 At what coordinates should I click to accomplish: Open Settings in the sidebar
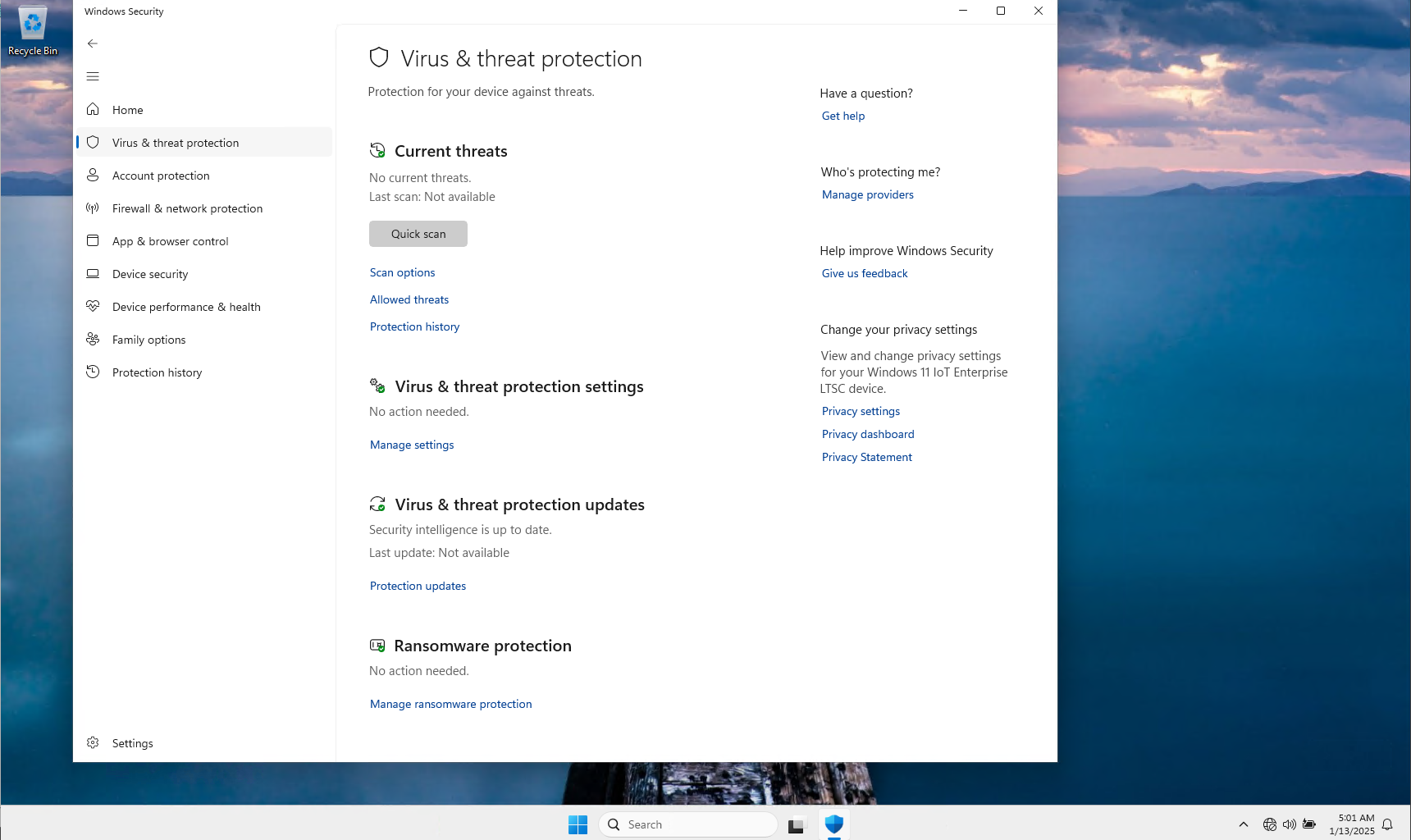point(204,742)
